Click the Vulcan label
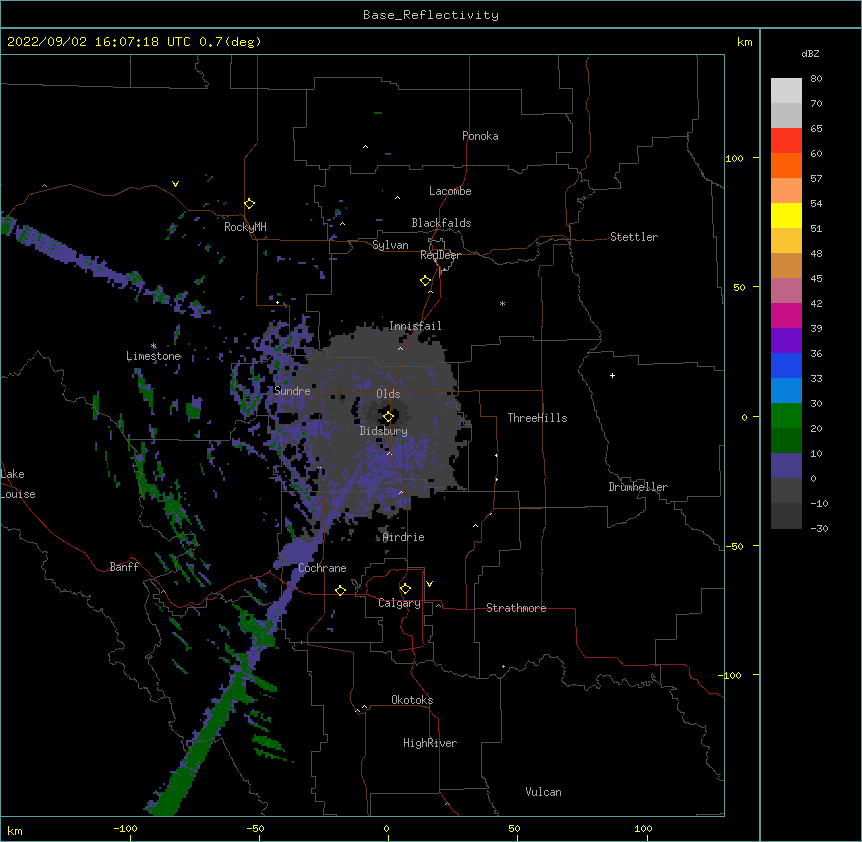862x842 pixels. (x=543, y=792)
